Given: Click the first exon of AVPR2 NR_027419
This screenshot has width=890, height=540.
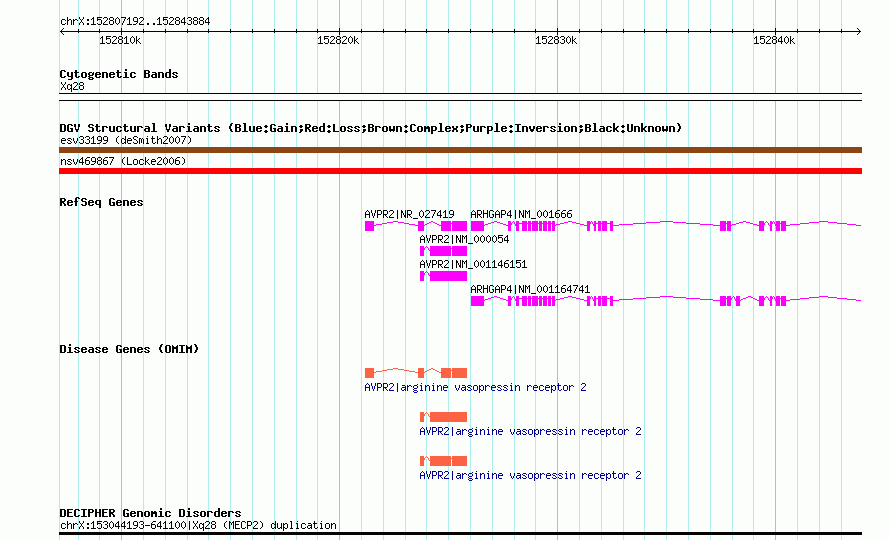Looking at the screenshot, I should click(370, 226).
